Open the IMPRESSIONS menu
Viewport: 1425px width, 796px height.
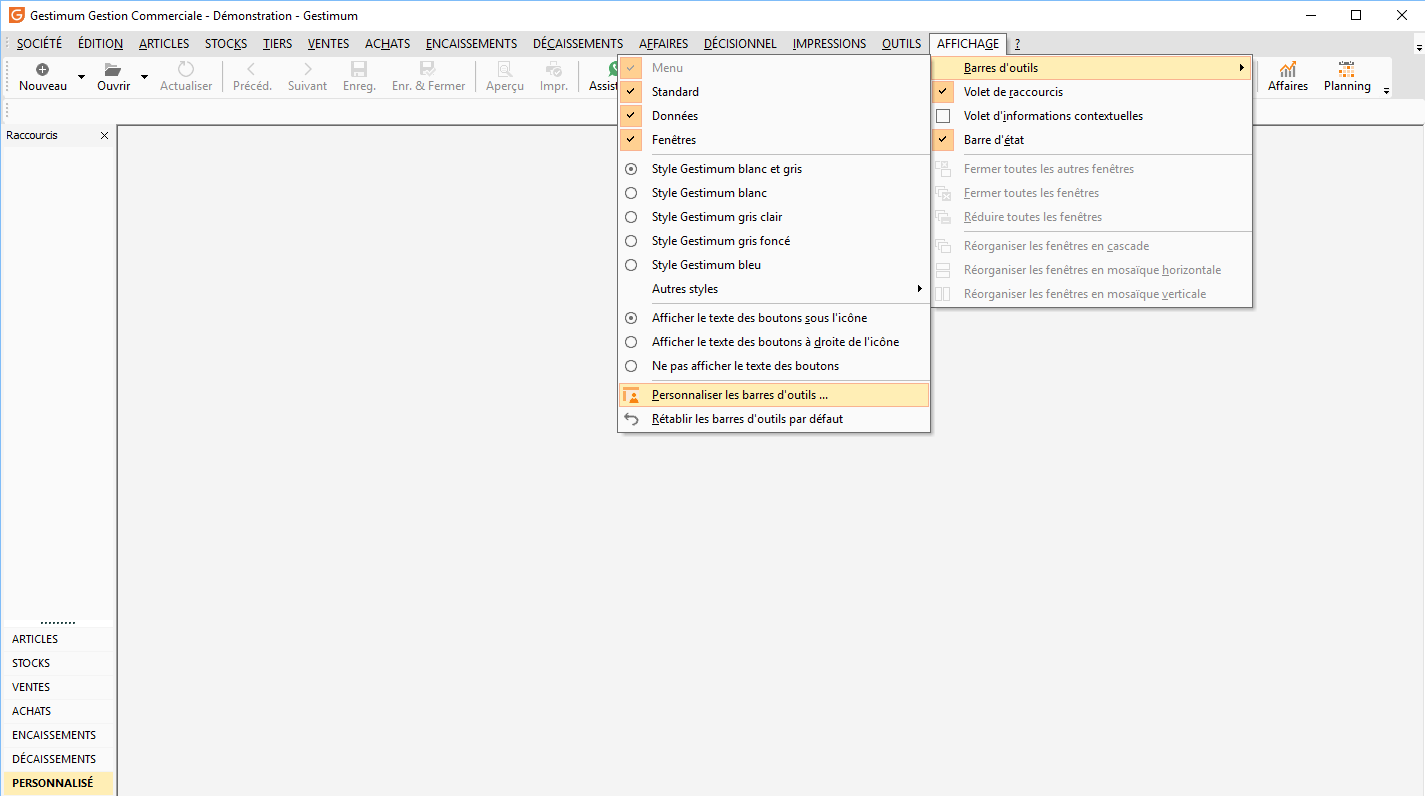click(x=829, y=44)
